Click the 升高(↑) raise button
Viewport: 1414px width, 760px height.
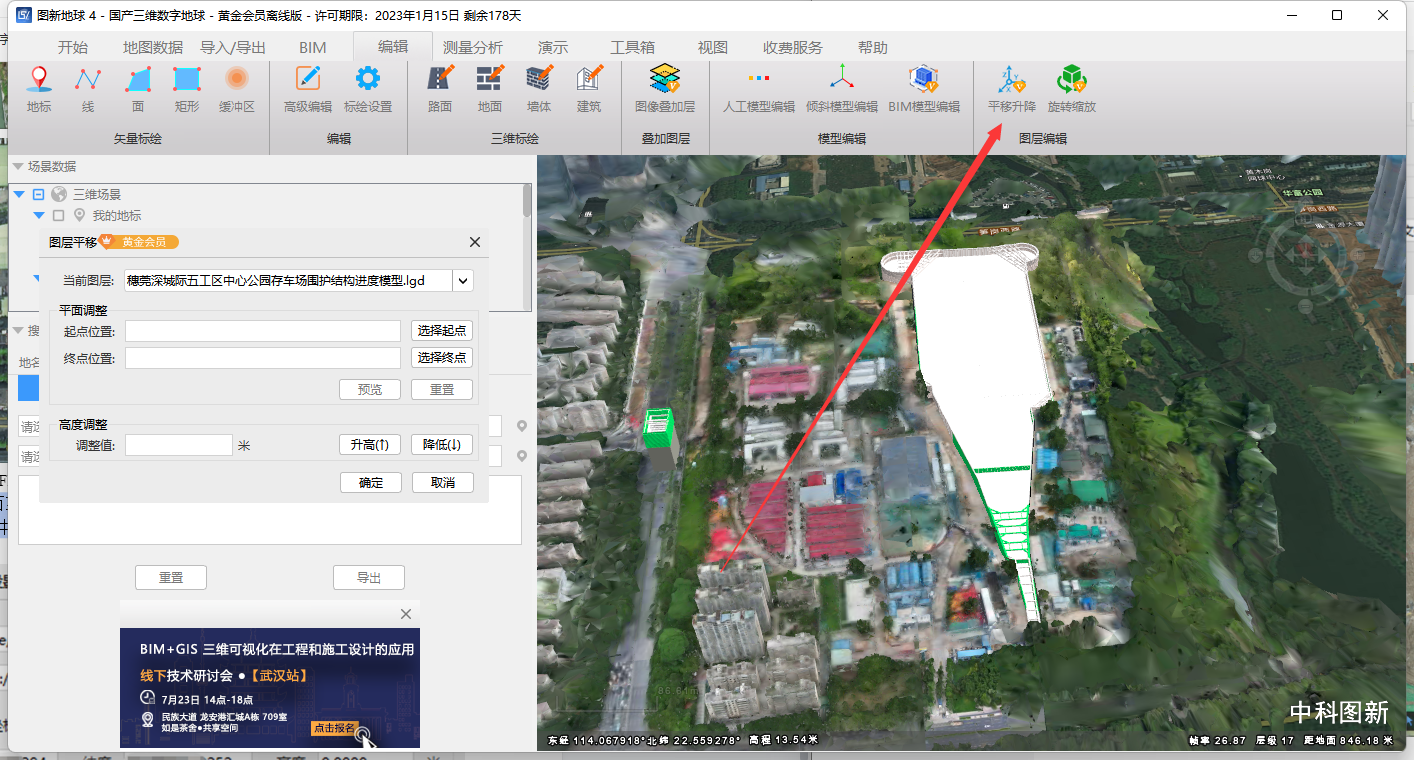tap(370, 445)
